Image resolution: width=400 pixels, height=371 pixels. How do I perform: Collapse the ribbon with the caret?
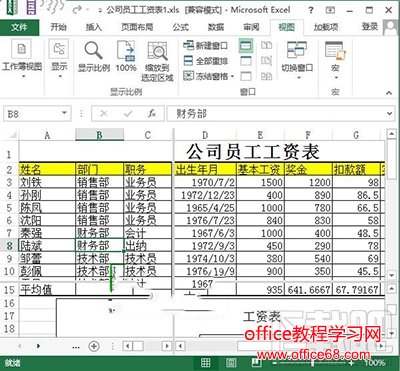389,93
